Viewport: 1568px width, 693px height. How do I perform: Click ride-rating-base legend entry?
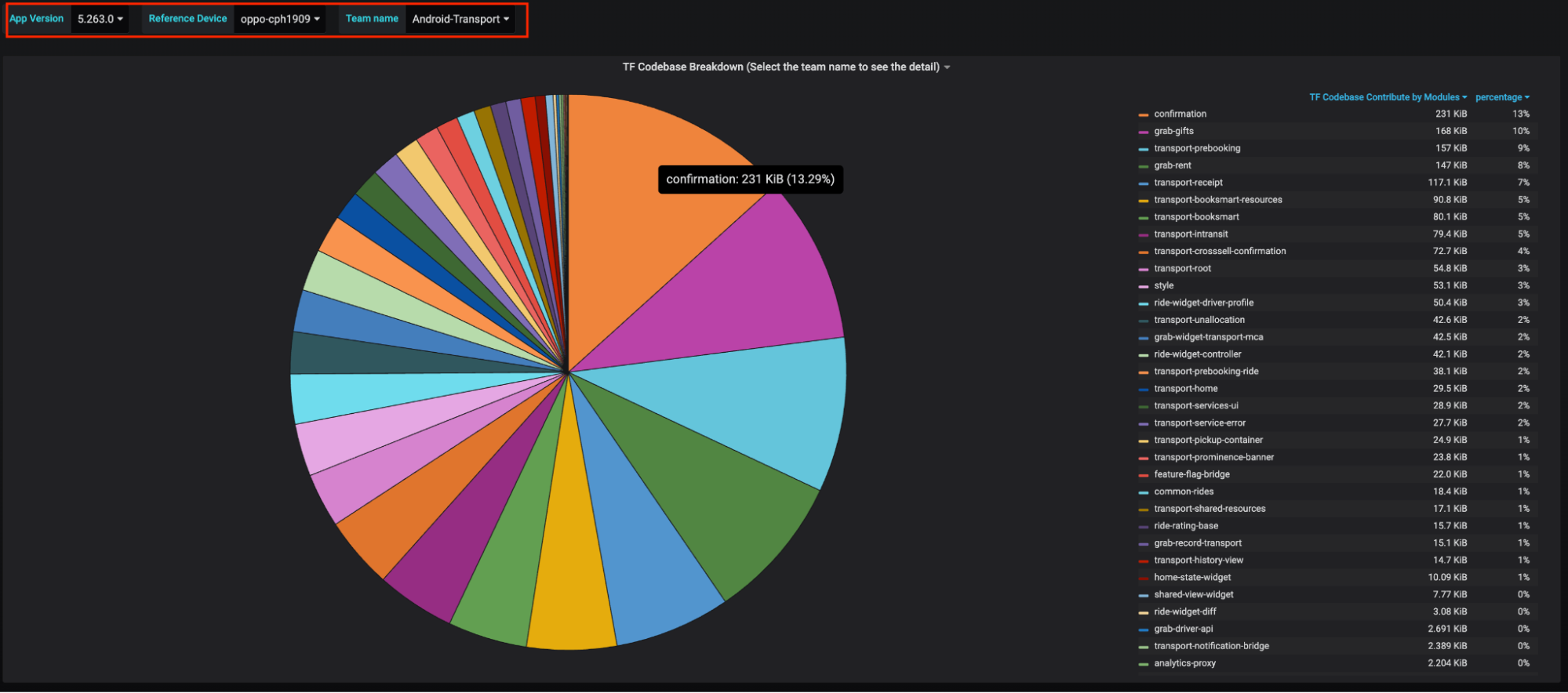(x=1186, y=526)
